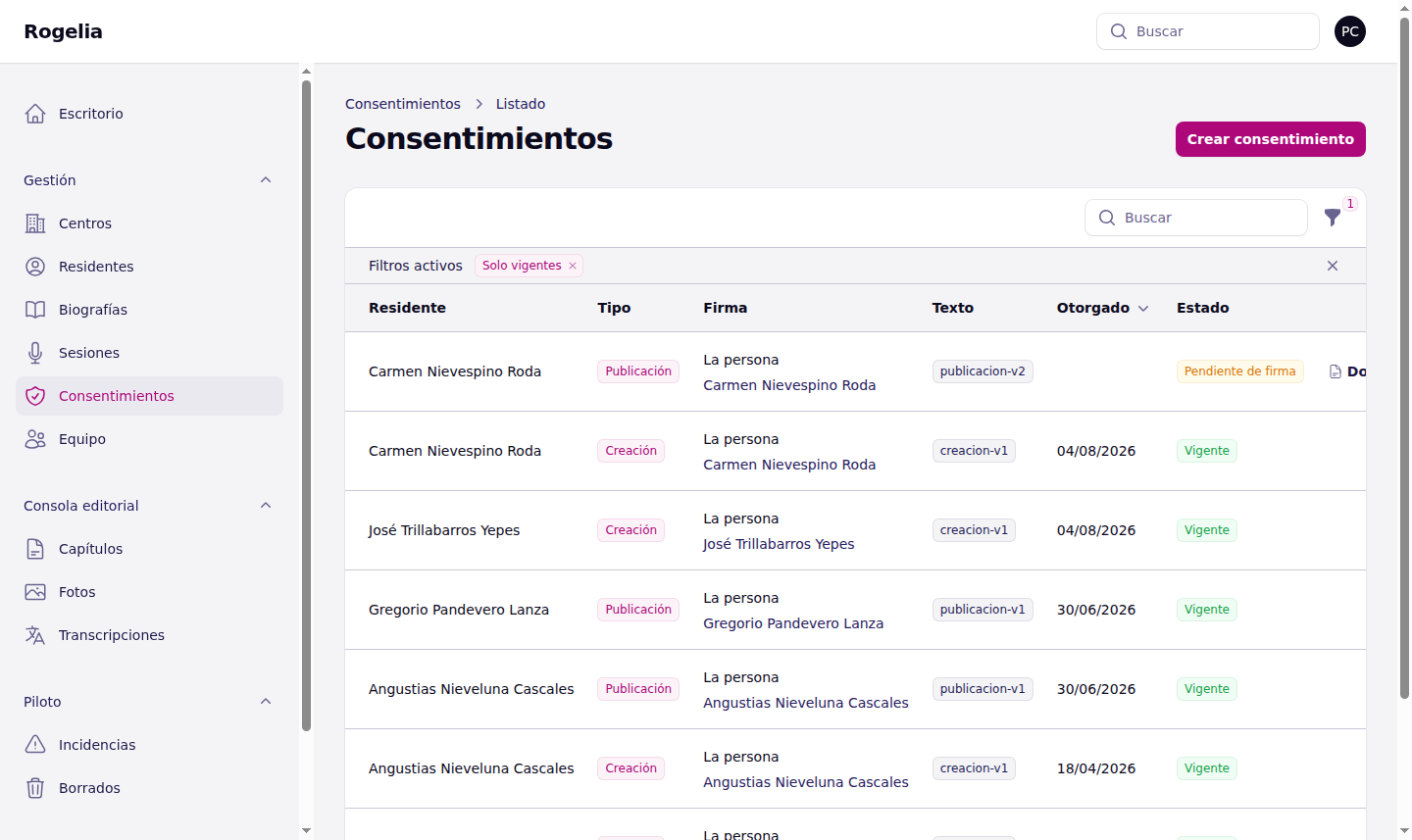This screenshot has height=840, width=1412.
Task: Open Escritorio from the sidebar
Action: tap(149, 114)
